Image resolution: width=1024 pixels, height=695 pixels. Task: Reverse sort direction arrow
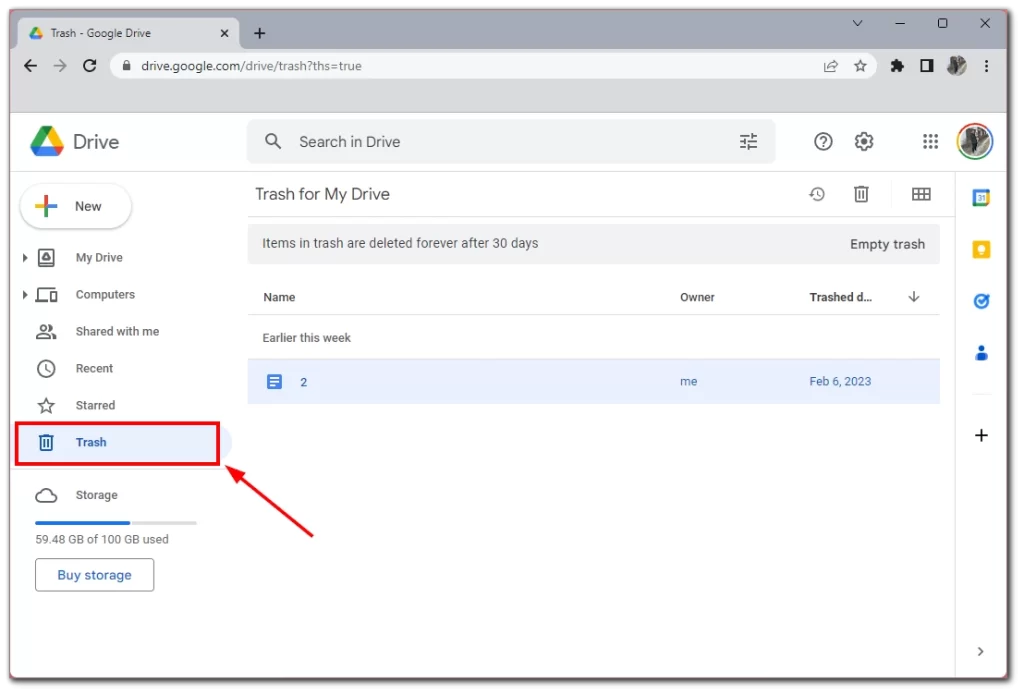tap(914, 297)
